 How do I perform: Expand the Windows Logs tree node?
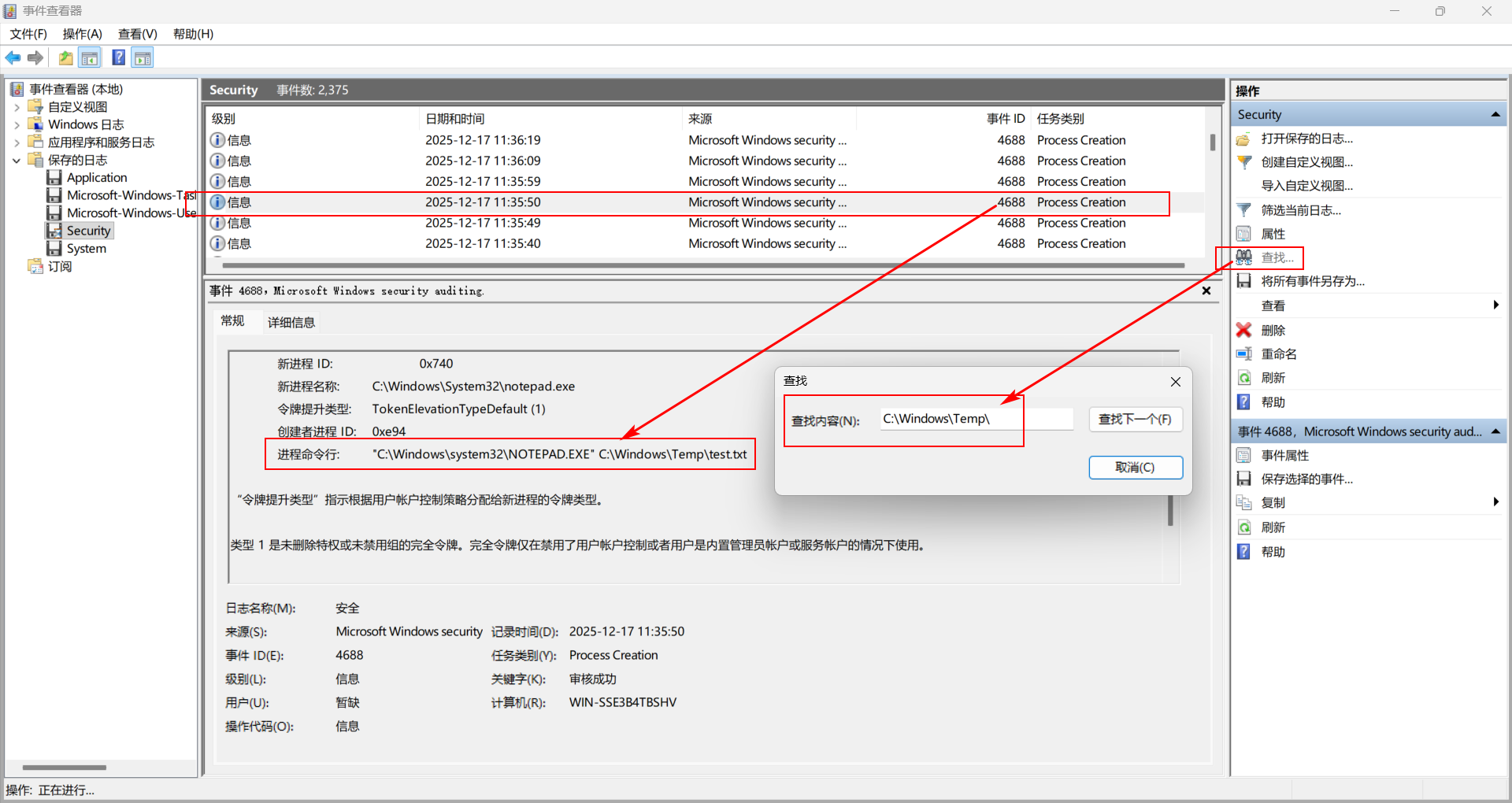point(17,124)
